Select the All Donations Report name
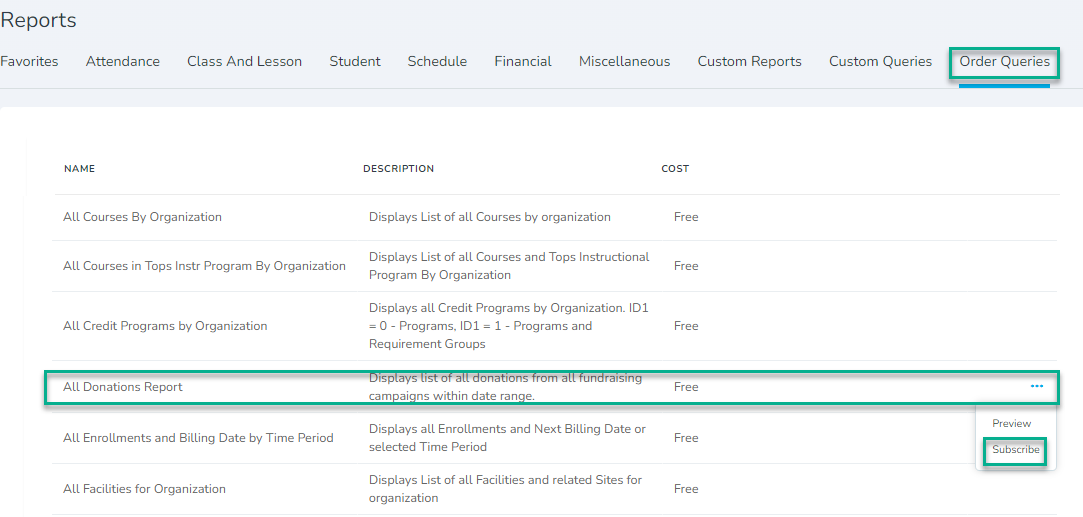The image size is (1083, 517). tap(123, 387)
